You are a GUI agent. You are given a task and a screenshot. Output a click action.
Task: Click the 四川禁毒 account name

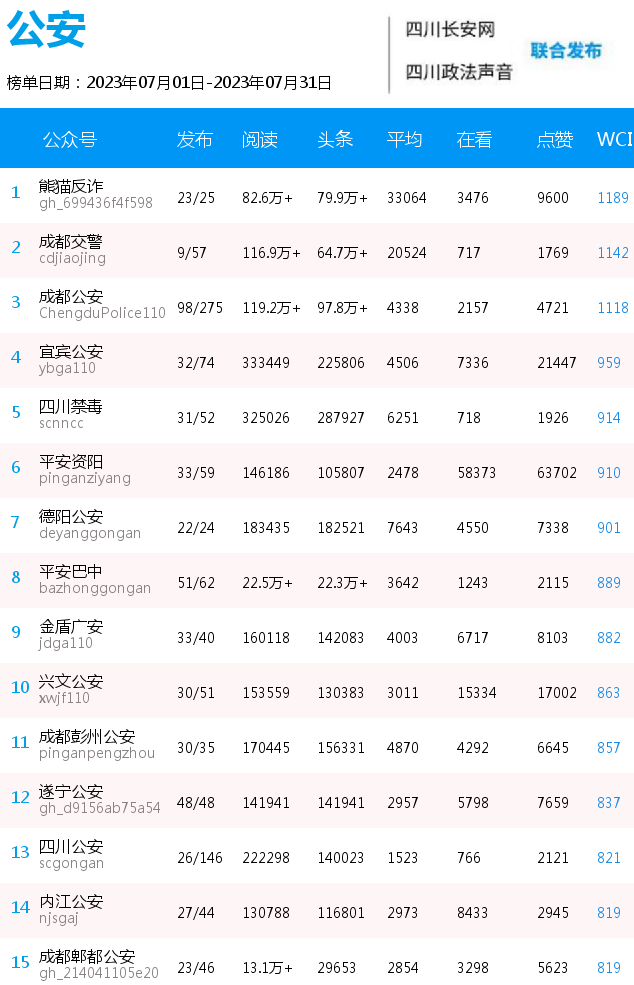(70, 406)
